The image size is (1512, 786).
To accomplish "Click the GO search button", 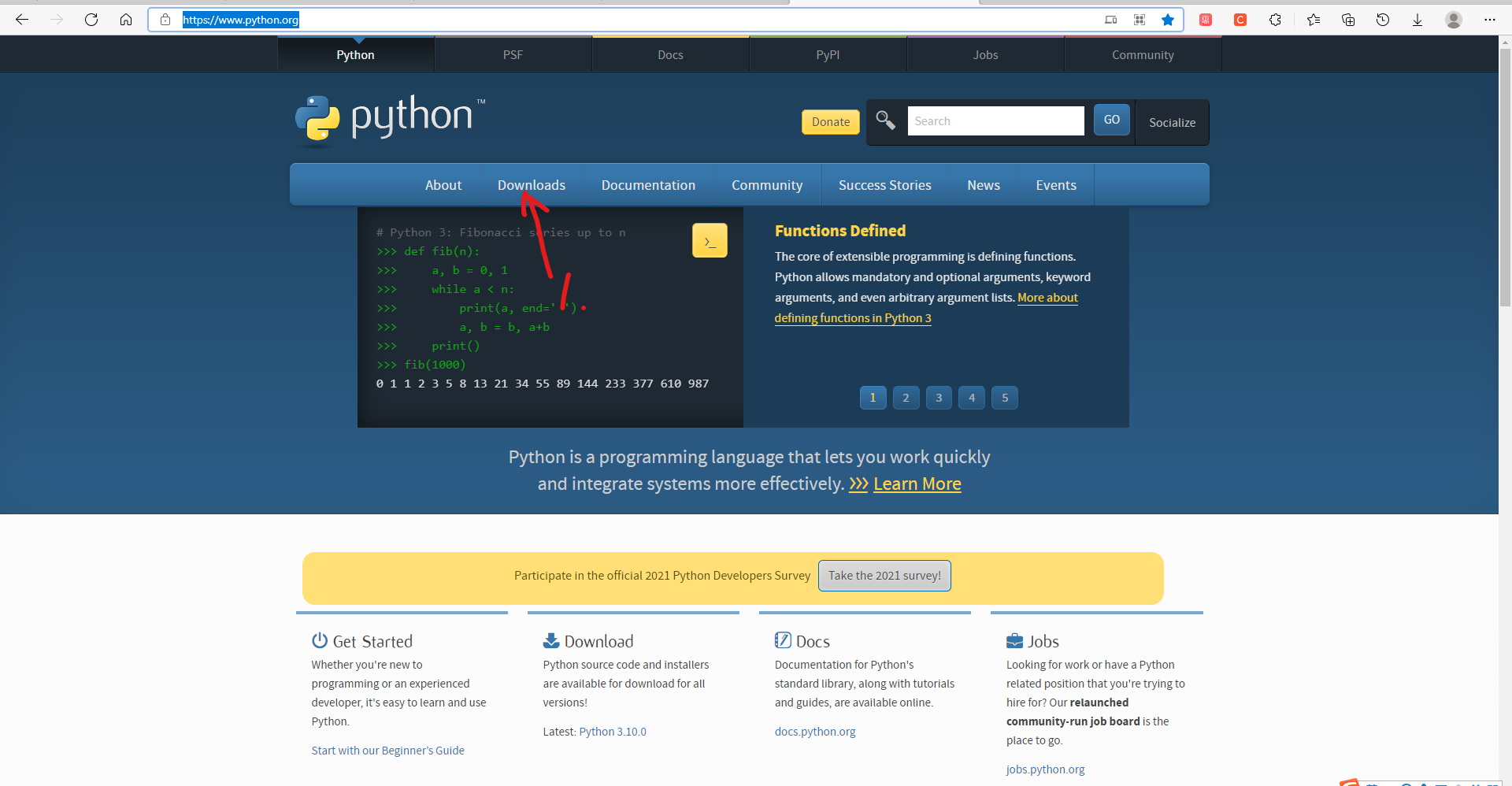I will [1112, 120].
